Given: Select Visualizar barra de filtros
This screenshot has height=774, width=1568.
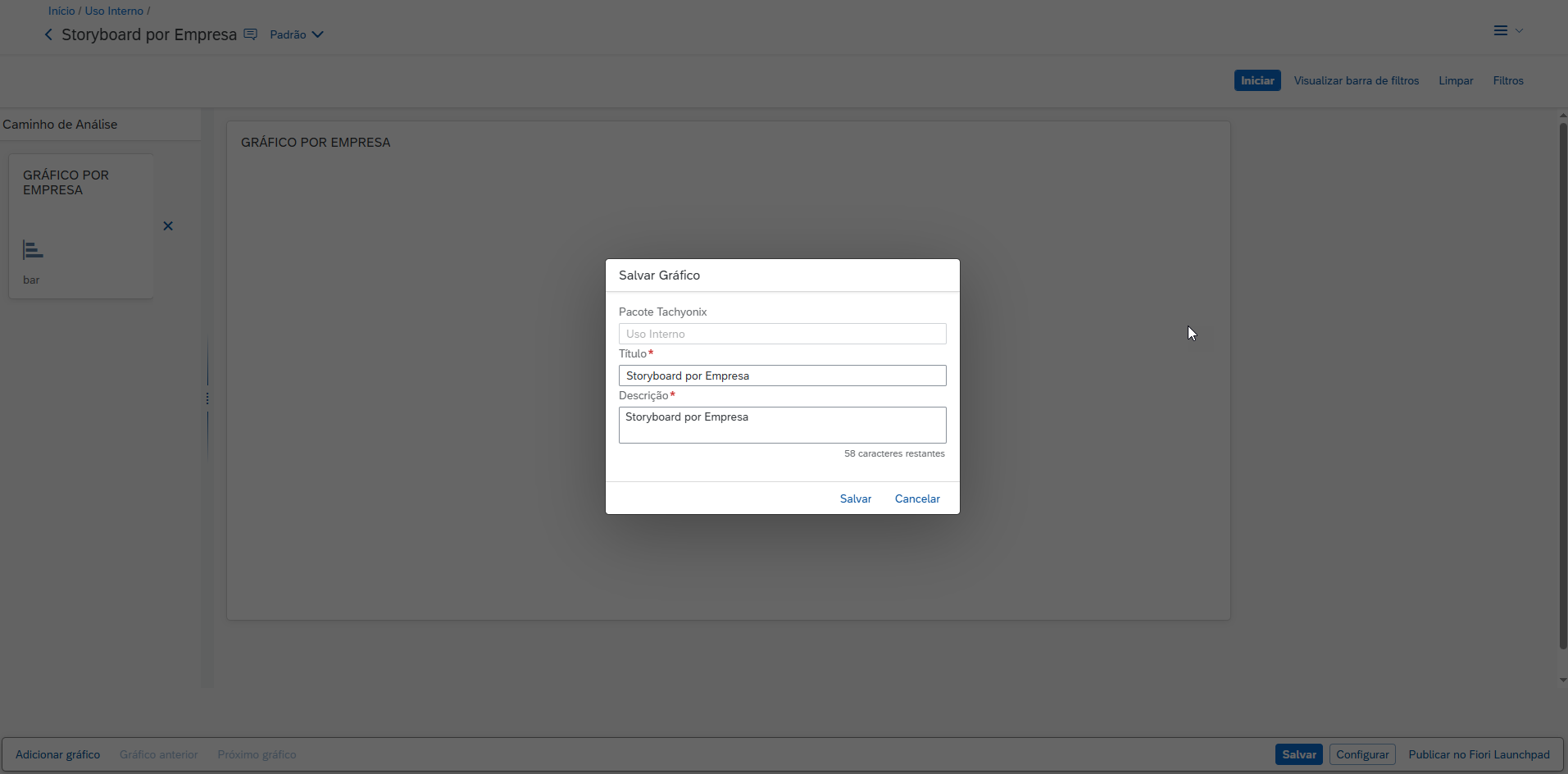Looking at the screenshot, I should point(1356,80).
